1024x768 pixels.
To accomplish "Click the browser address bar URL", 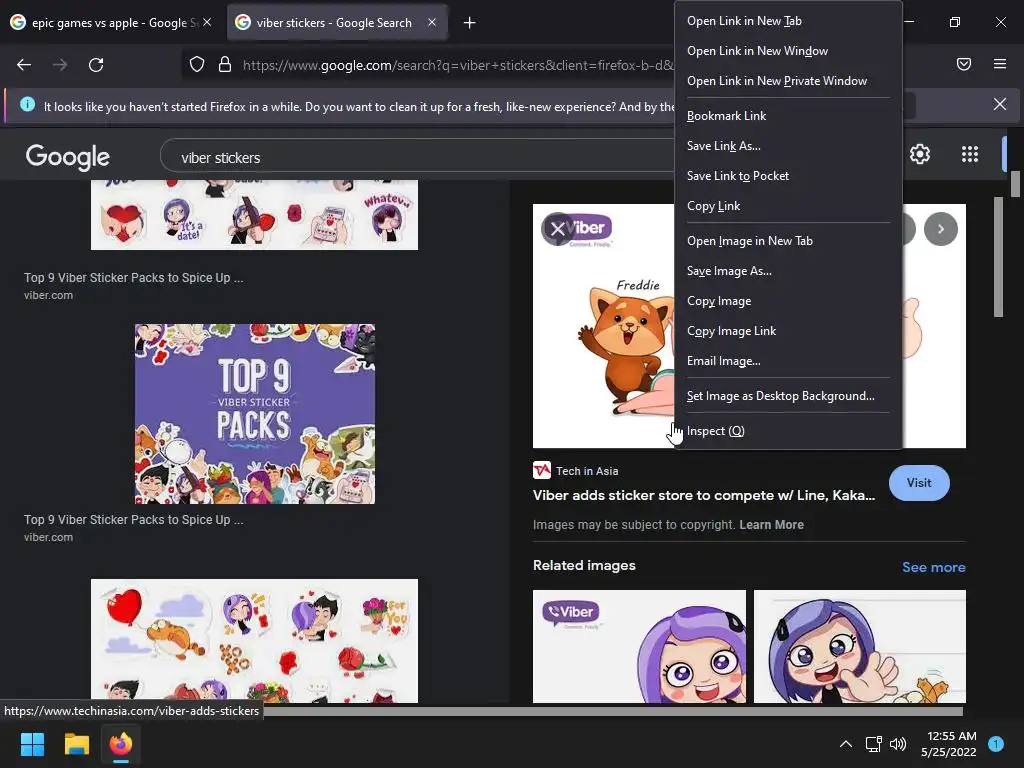I will coord(457,65).
